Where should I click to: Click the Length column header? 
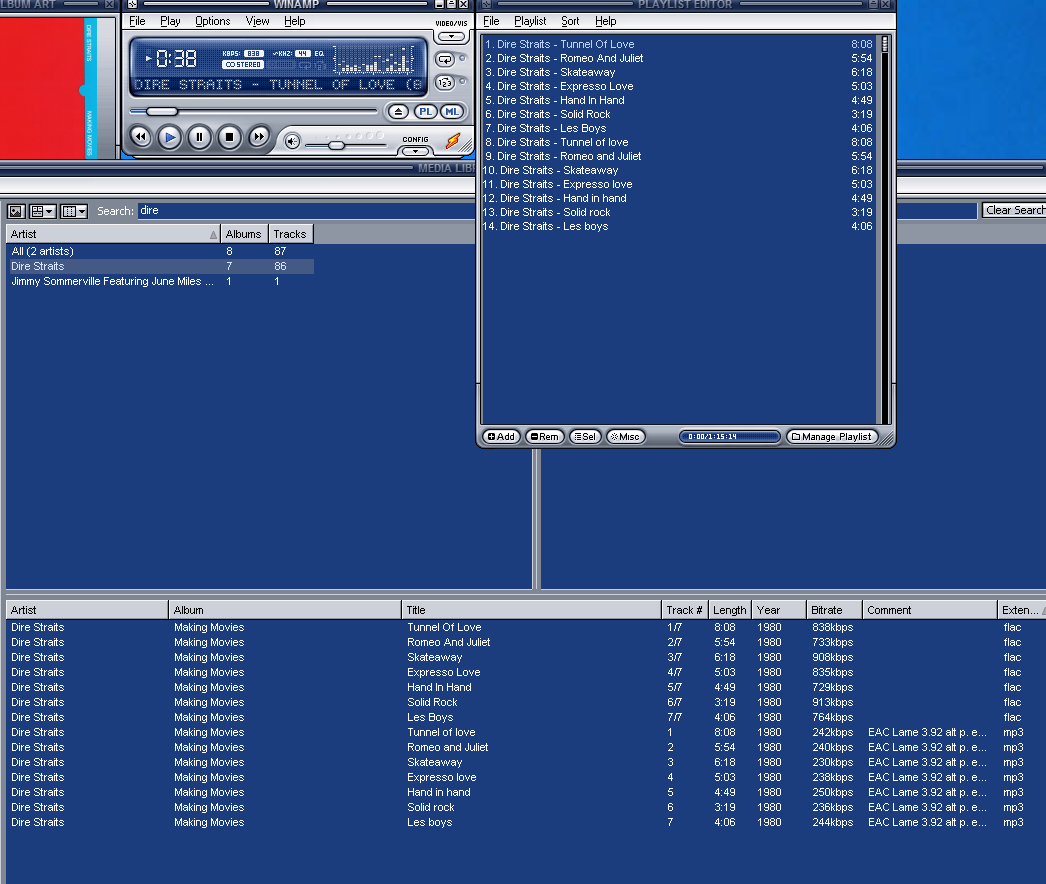730,610
